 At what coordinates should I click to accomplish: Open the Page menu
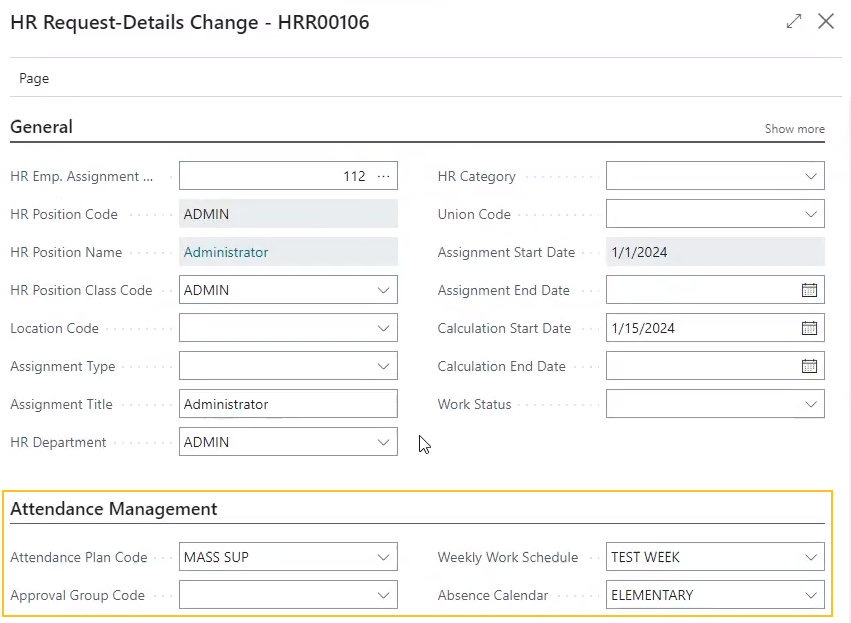pyautogui.click(x=34, y=78)
